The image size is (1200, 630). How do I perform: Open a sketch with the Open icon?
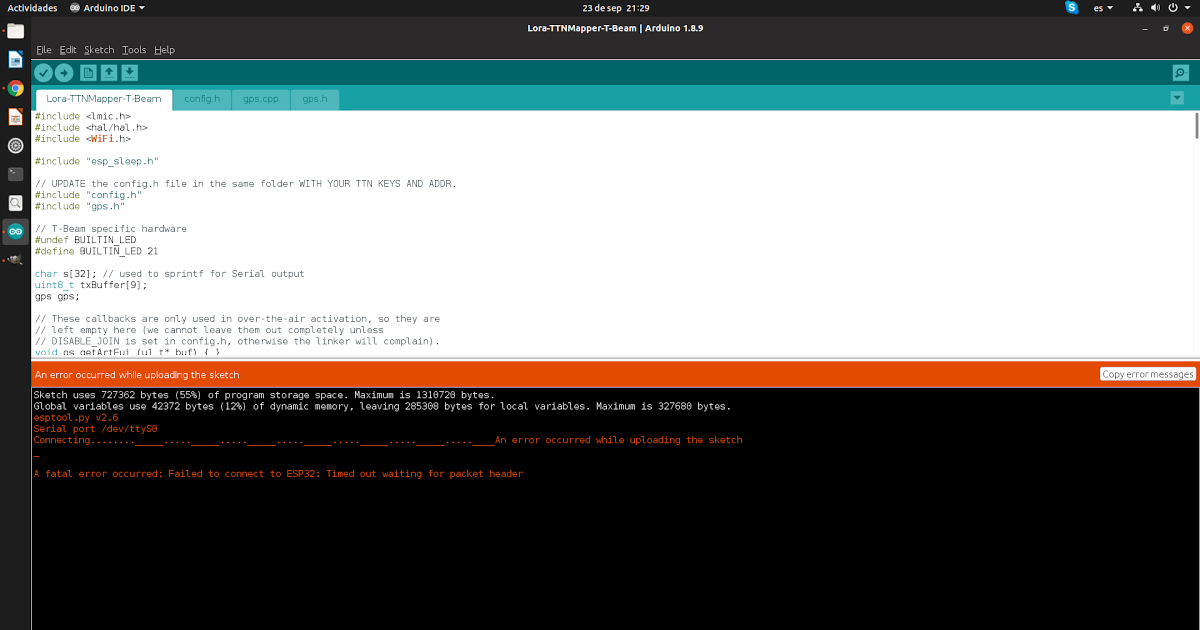109,72
